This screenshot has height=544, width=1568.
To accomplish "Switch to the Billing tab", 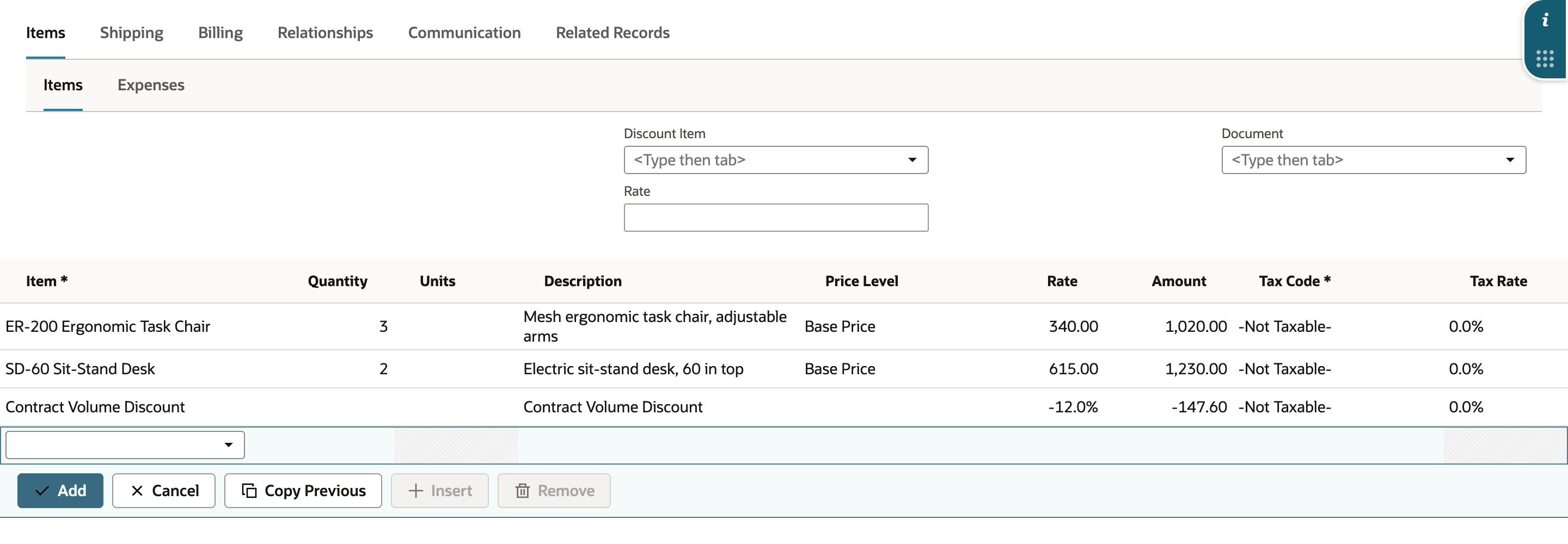I will pos(220,33).
